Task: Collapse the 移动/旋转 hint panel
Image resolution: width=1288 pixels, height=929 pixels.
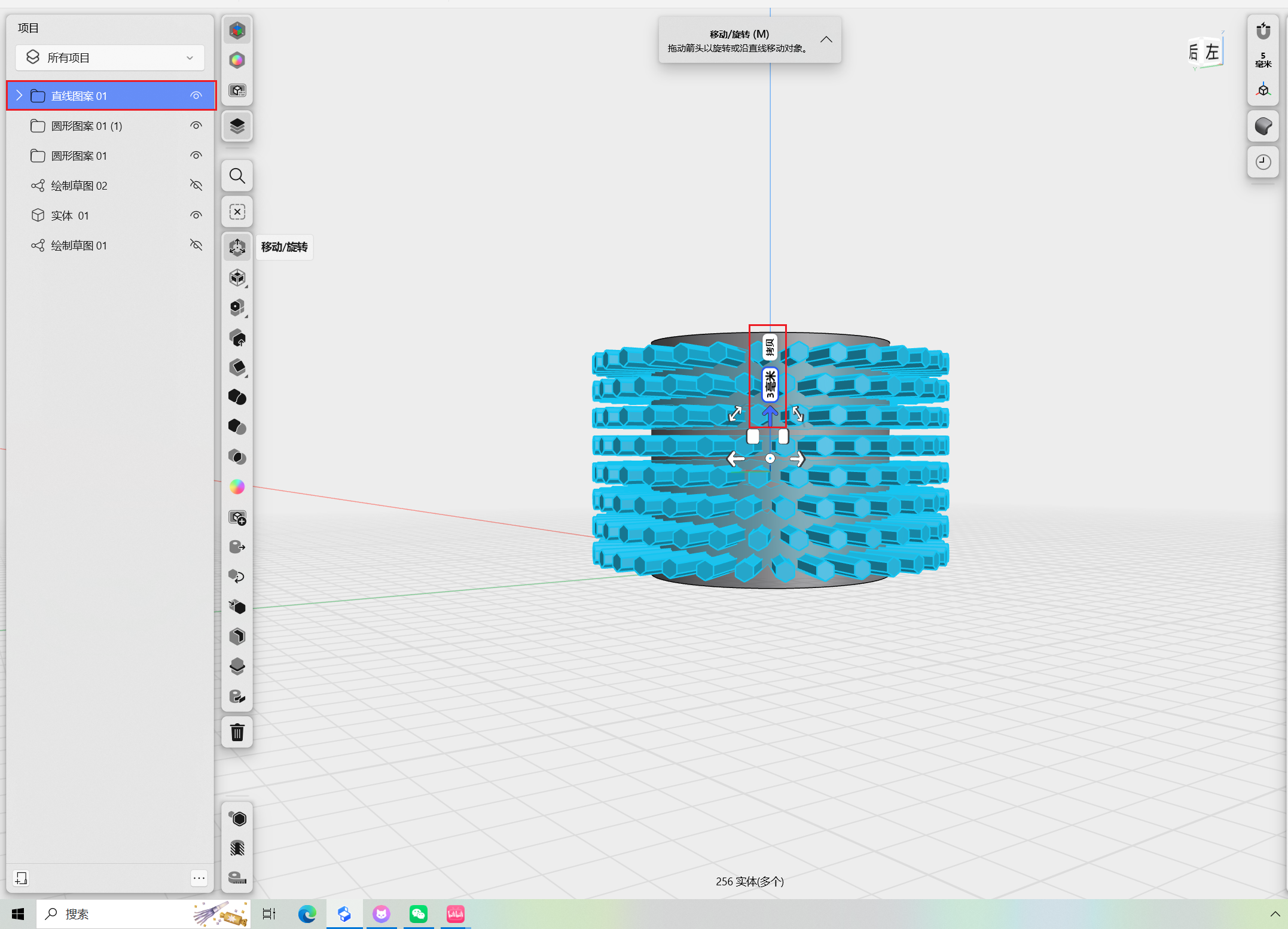Action: pyautogui.click(x=826, y=39)
